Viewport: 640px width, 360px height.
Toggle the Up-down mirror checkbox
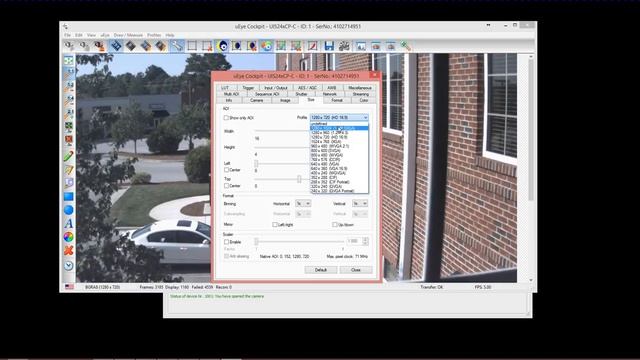(x=335, y=224)
